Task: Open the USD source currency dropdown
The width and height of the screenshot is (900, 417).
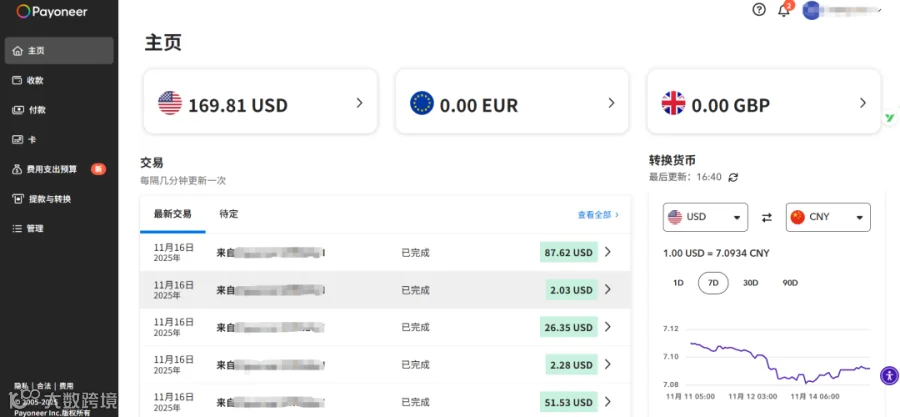Action: (x=705, y=217)
